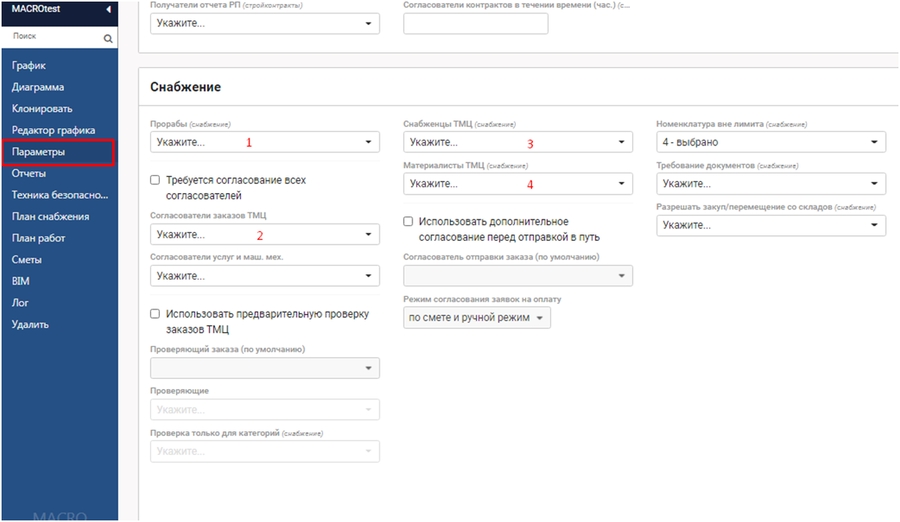Open the Прорабы dropdown
The height and width of the screenshot is (522, 900).
(x=264, y=143)
